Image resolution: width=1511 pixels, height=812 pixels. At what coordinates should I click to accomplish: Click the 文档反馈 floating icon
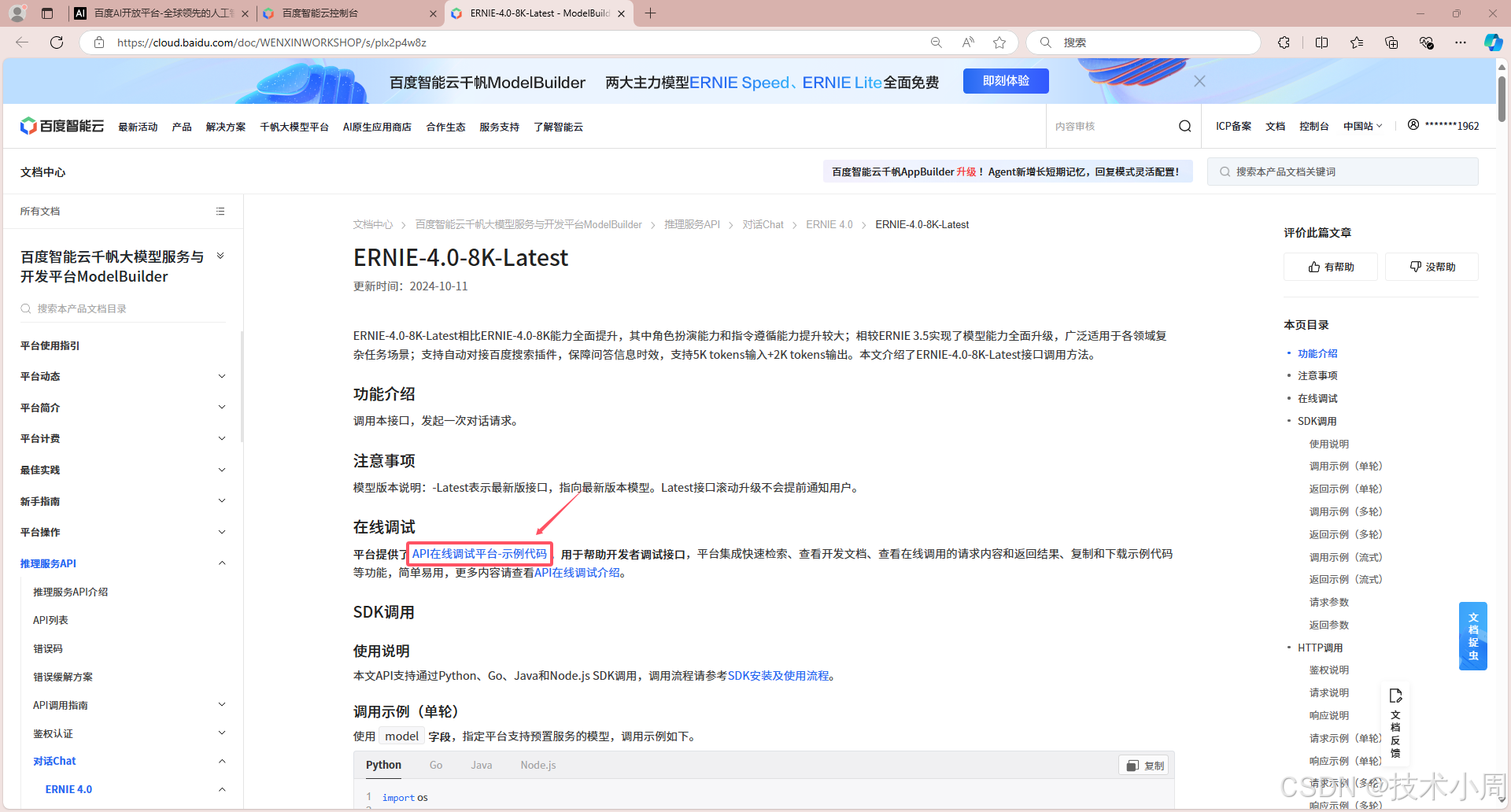[x=1395, y=724]
